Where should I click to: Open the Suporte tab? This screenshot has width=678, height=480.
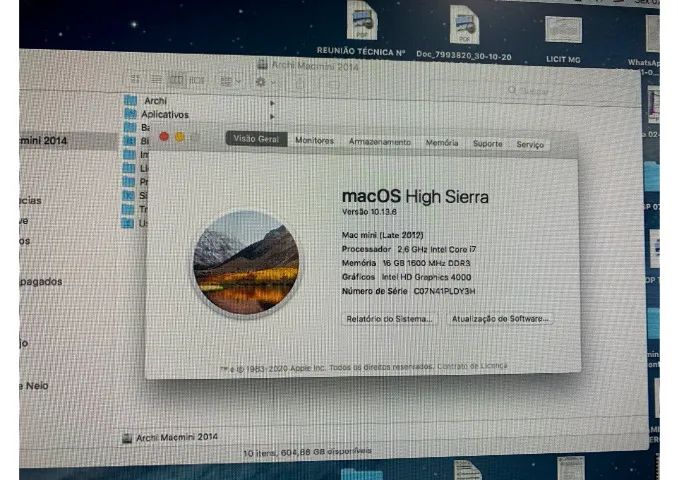[x=487, y=144]
